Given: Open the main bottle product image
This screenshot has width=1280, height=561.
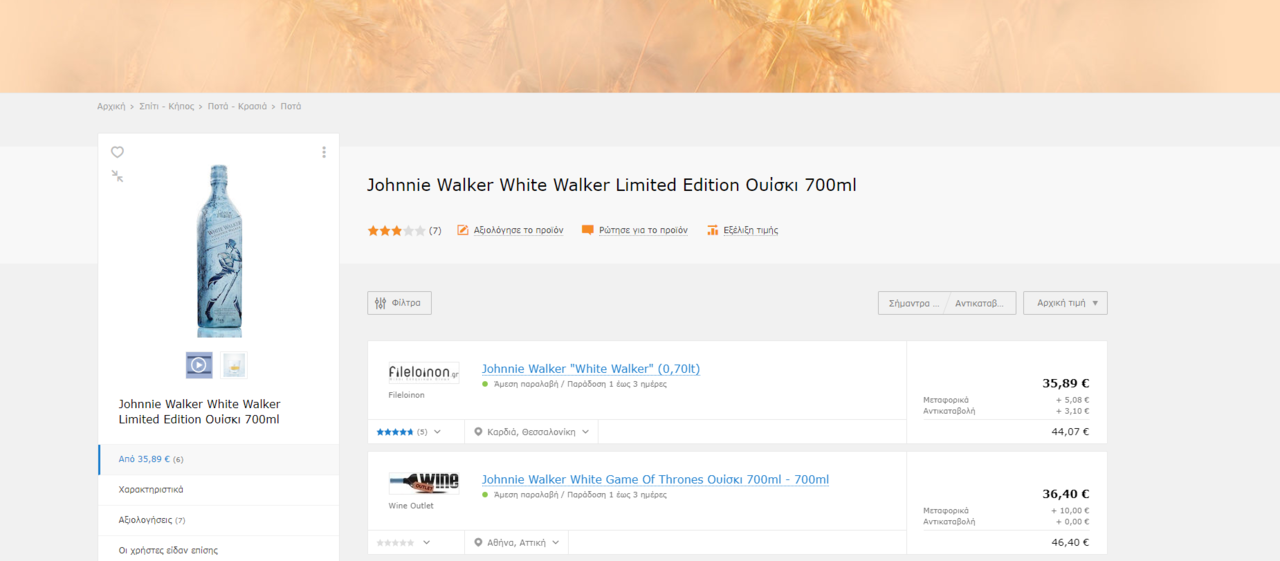Looking at the screenshot, I should [x=219, y=251].
